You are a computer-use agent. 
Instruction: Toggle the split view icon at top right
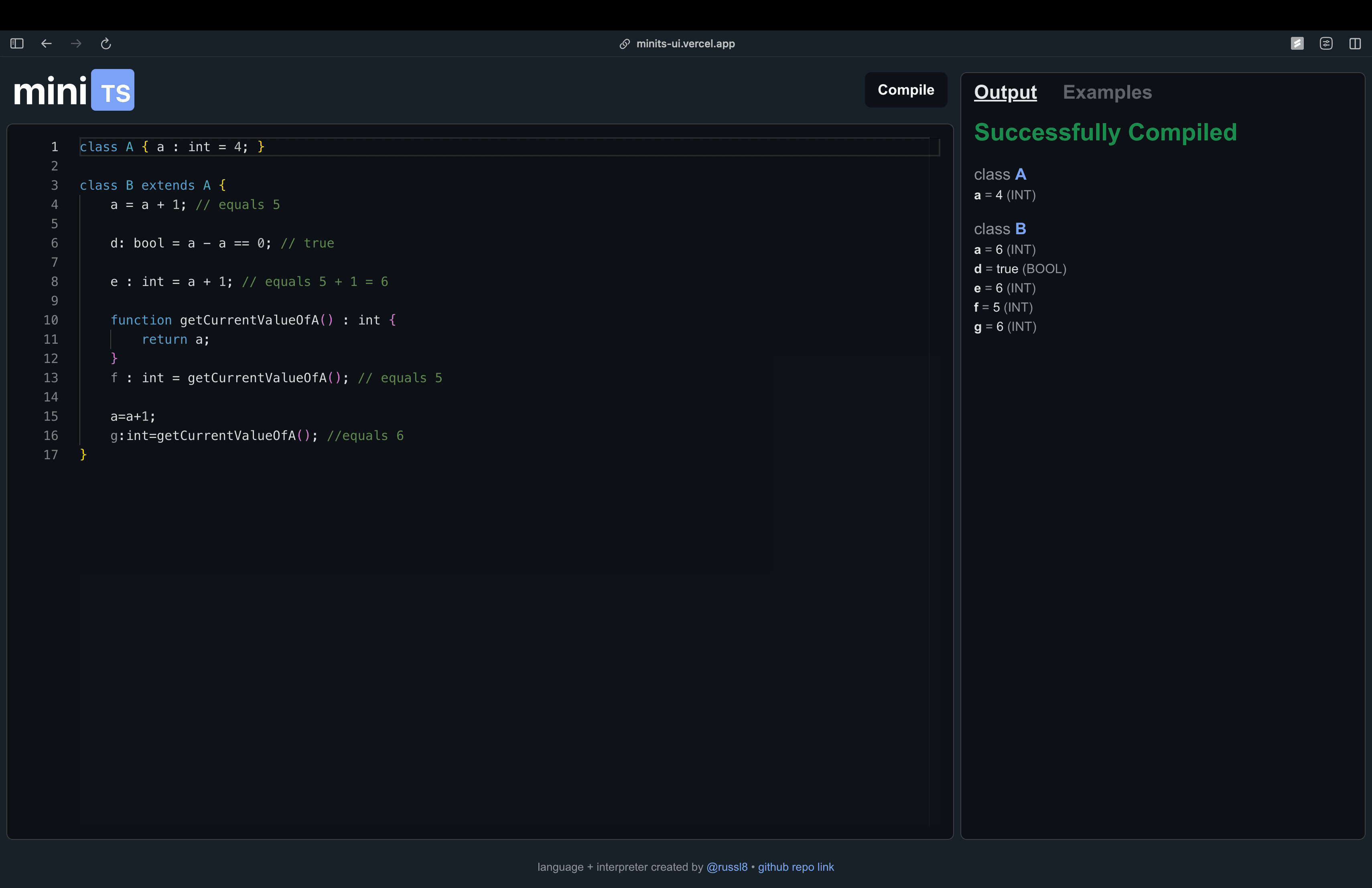(1355, 43)
